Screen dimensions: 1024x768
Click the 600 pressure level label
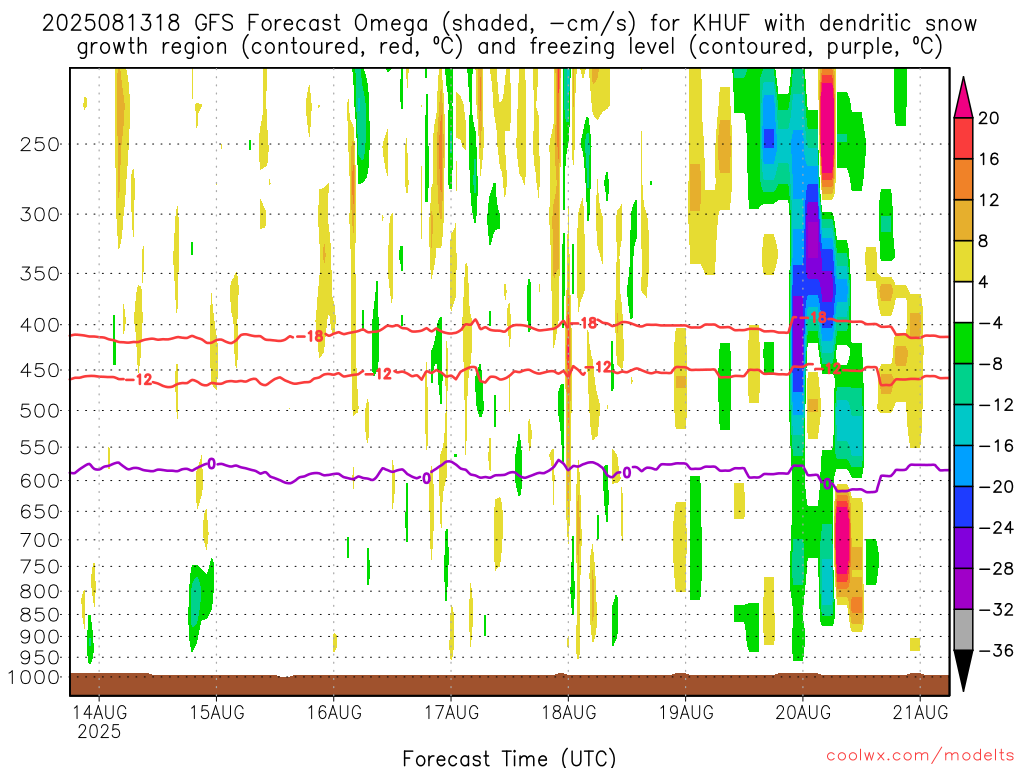tap(40, 481)
